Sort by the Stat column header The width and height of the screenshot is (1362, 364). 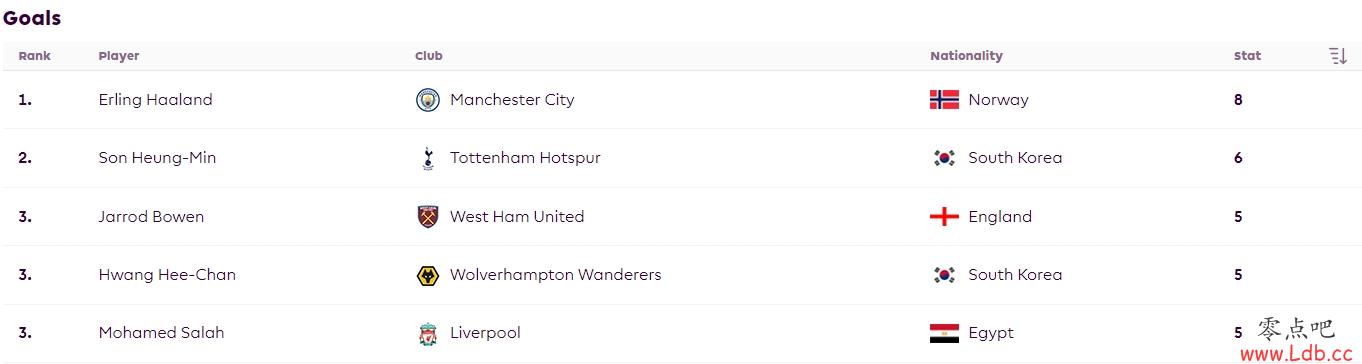coord(1247,56)
